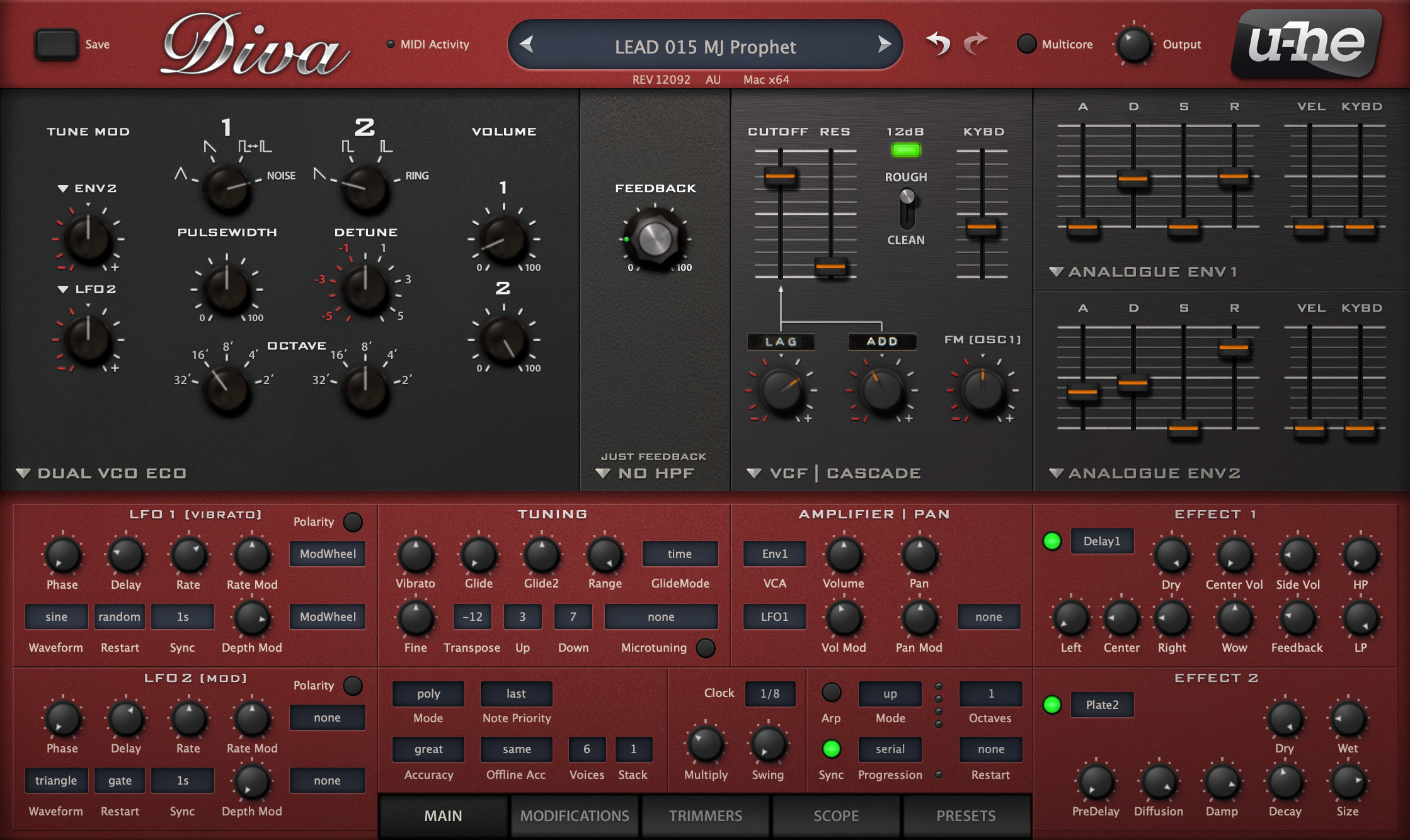
Task: Click the Plate2 Decay knob
Action: 1285,781
